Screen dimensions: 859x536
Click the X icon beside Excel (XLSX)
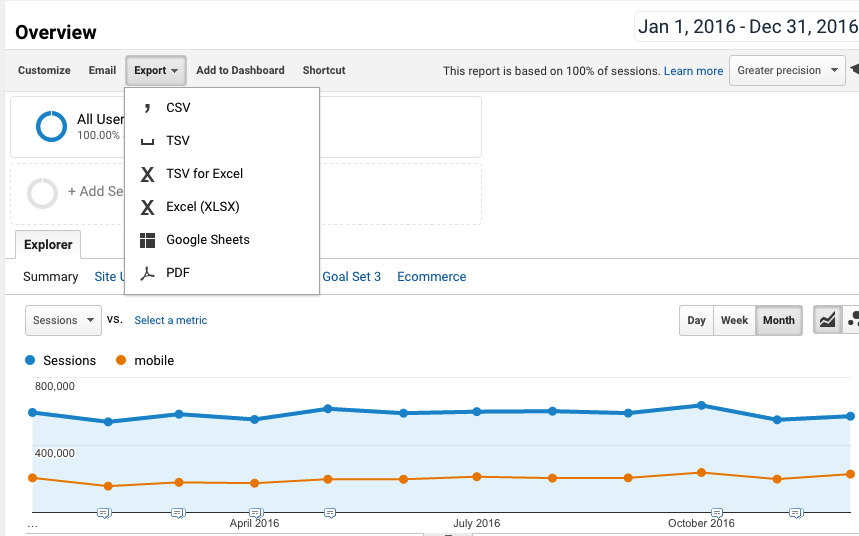pyautogui.click(x=147, y=207)
